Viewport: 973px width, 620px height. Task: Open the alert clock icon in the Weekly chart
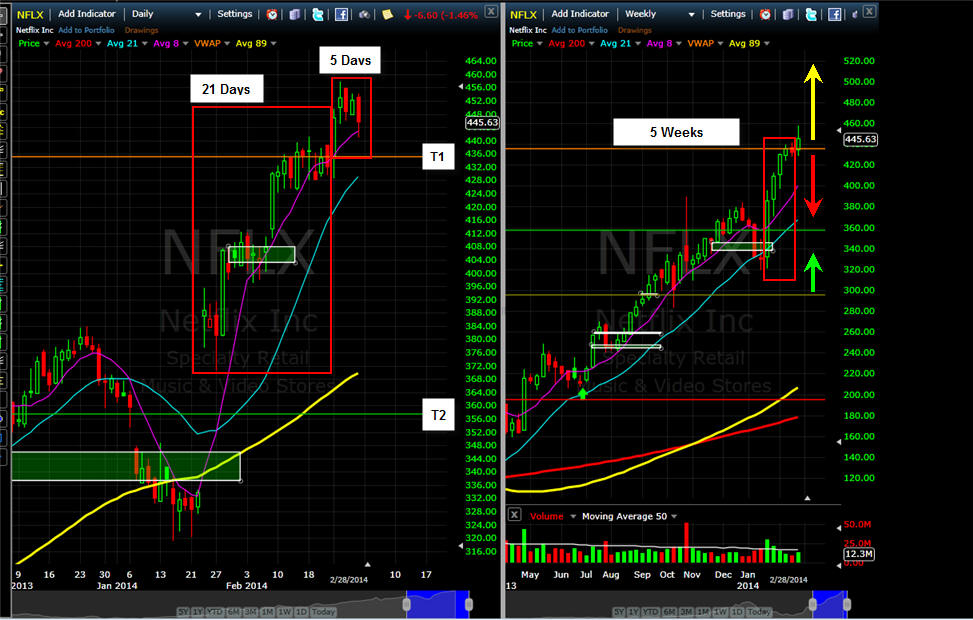click(x=765, y=14)
